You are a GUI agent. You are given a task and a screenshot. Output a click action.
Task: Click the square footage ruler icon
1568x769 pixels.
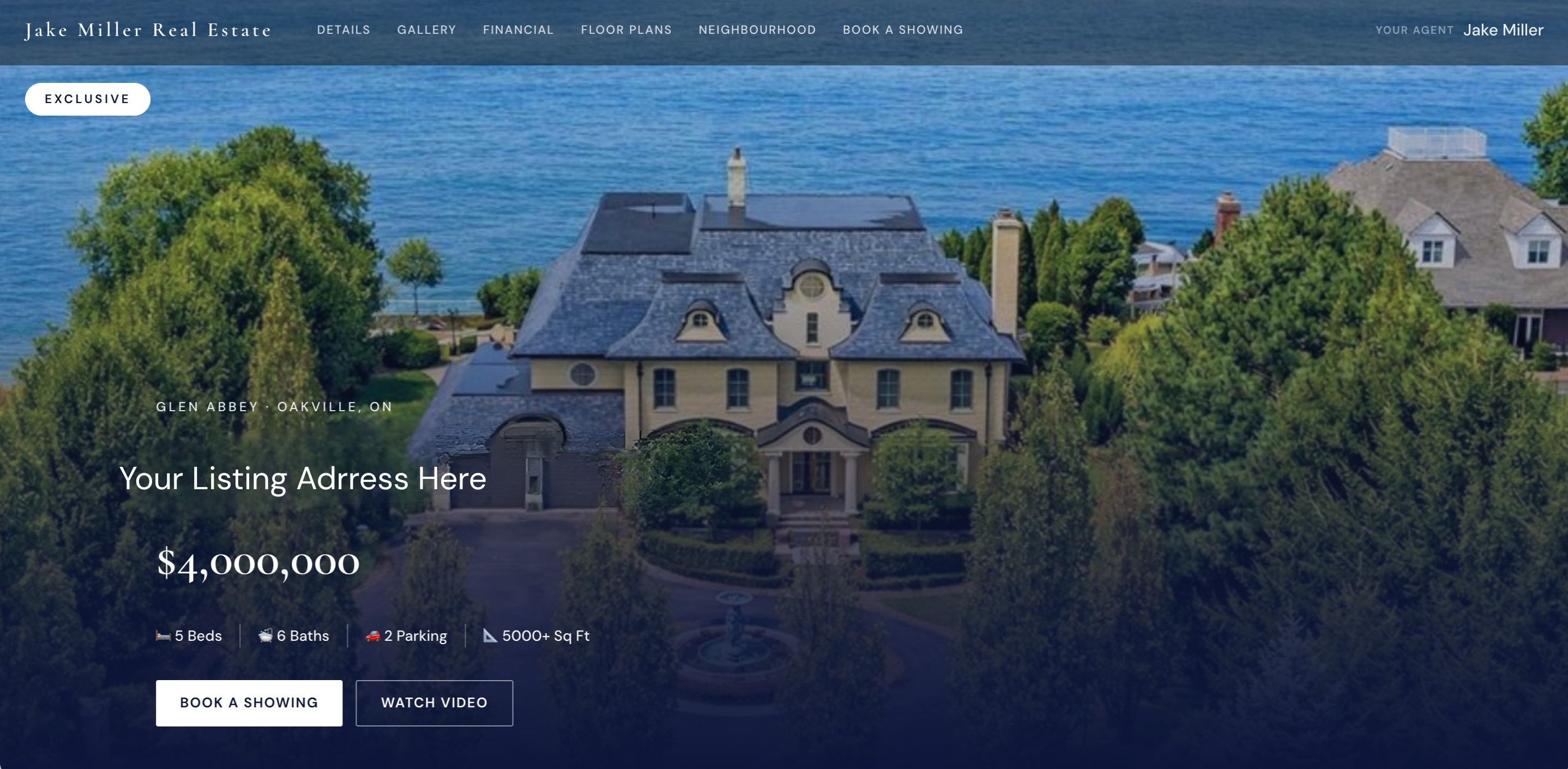(x=491, y=636)
